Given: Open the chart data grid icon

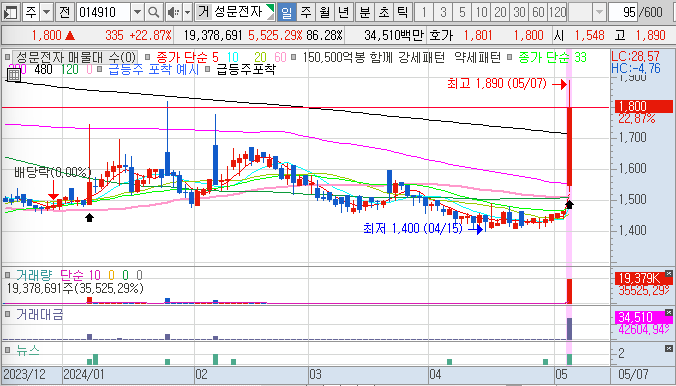Looking at the screenshot, I should [x=14, y=75].
